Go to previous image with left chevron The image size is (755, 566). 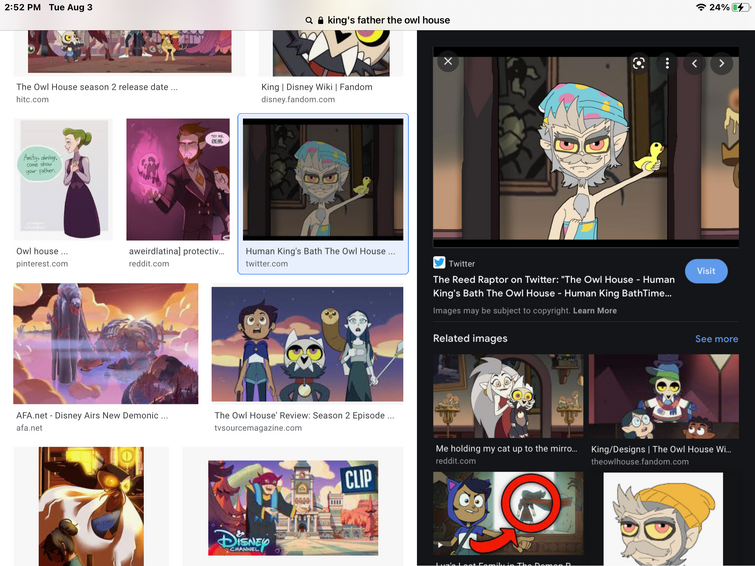(694, 64)
